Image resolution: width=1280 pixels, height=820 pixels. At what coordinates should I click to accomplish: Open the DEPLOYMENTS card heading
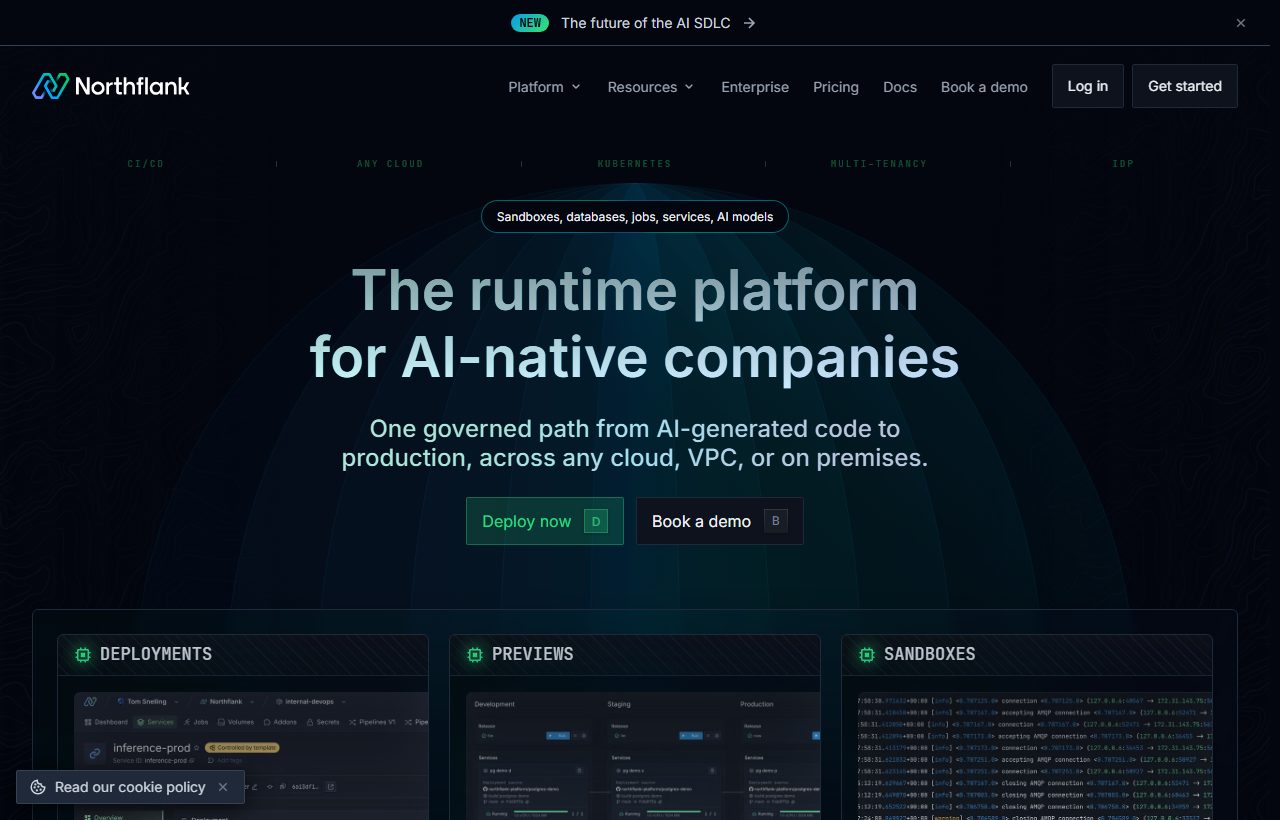(x=156, y=654)
